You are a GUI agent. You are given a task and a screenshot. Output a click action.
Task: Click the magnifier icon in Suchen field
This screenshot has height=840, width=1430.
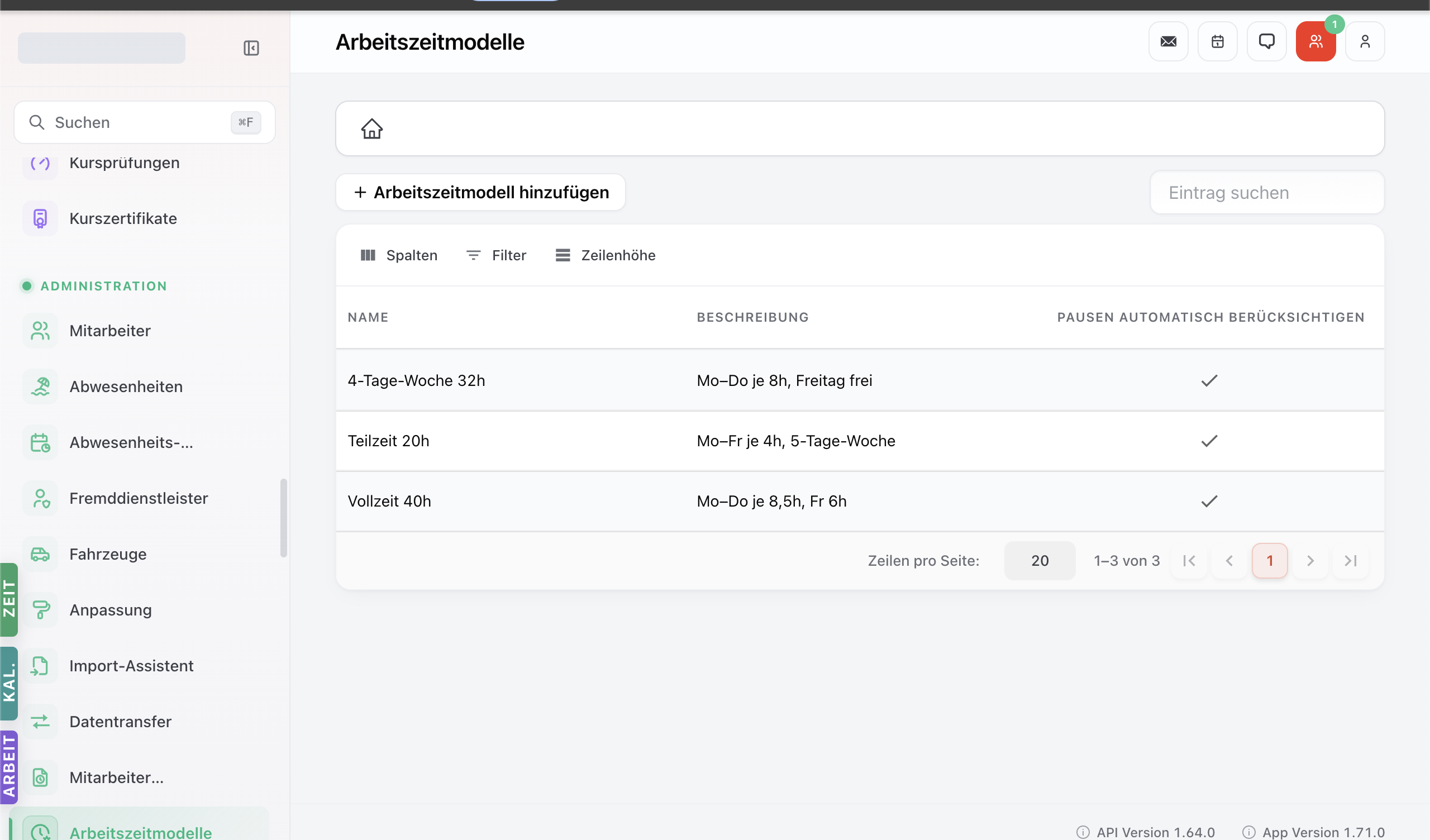point(37,122)
